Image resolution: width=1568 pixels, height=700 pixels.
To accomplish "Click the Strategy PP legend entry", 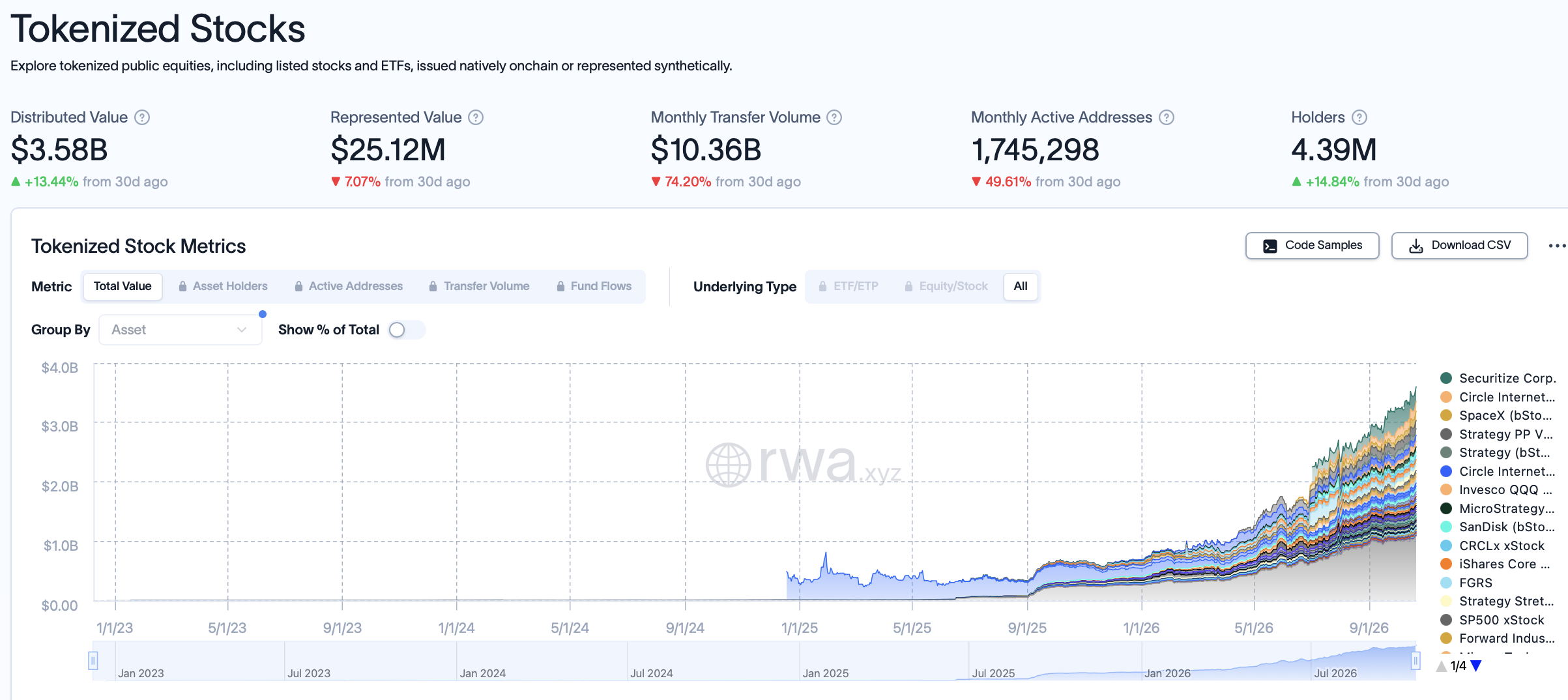I will point(1496,434).
